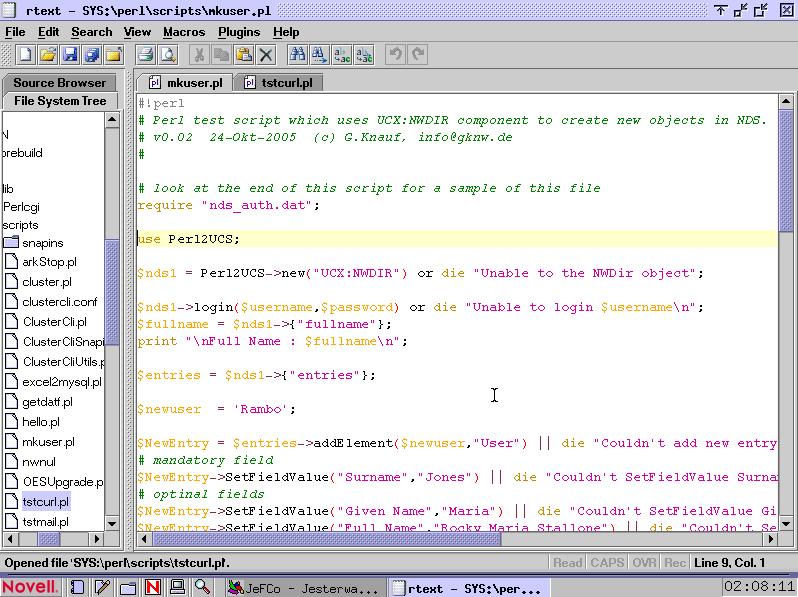Click the Open file folder icon
Screen dimensions: 798x597
[48, 55]
